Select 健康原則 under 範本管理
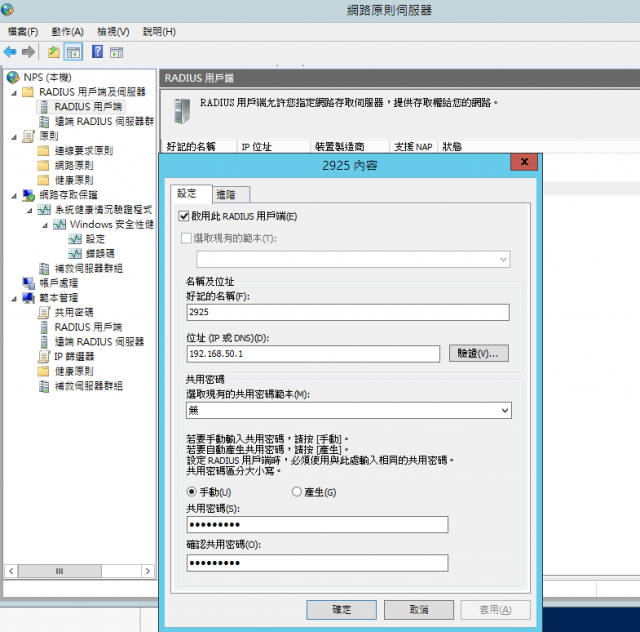This screenshot has width=640, height=632. [74, 372]
